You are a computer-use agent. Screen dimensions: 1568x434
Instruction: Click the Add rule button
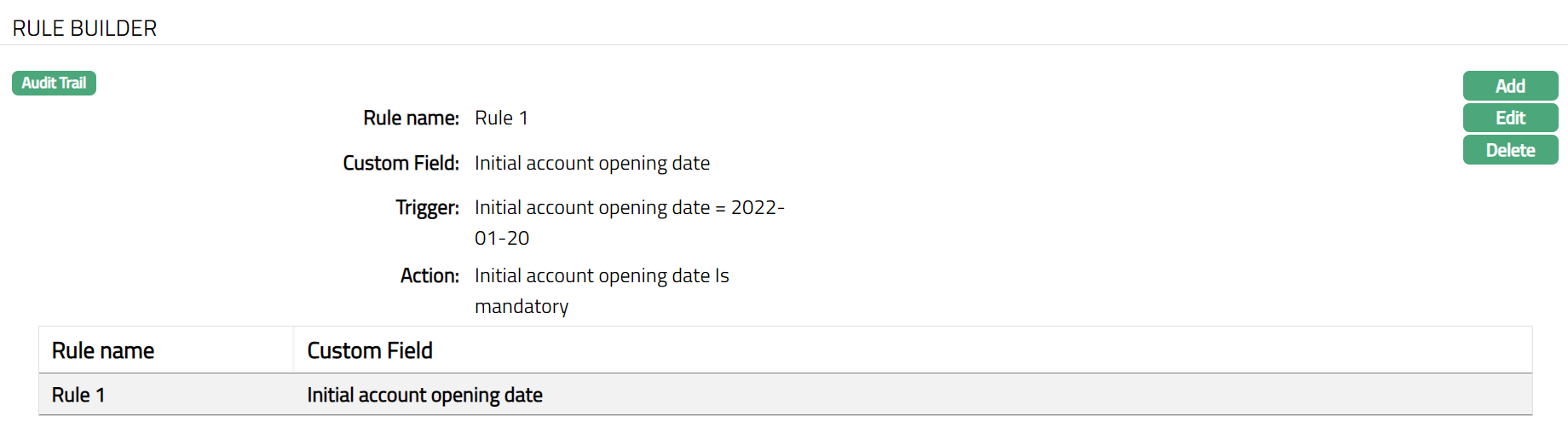[x=1510, y=86]
